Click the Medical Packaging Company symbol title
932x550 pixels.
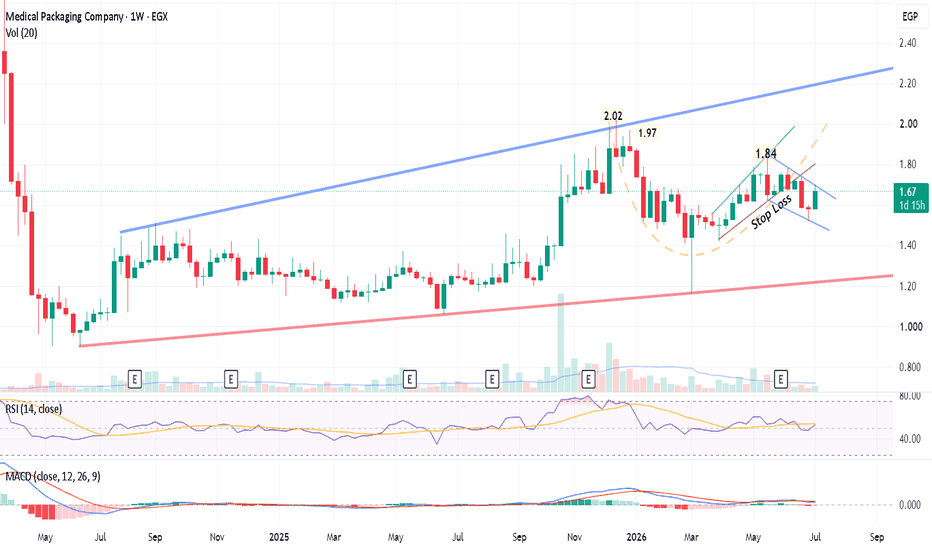64,17
